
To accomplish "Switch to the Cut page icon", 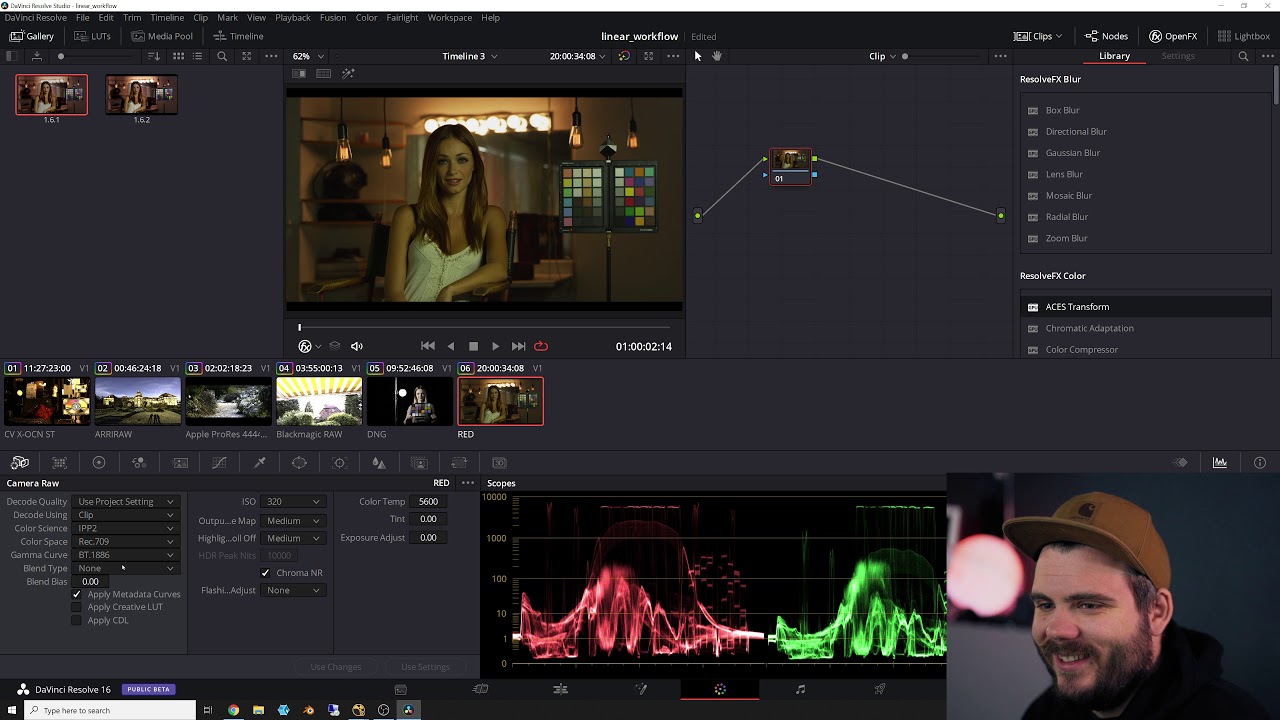I will point(480,689).
